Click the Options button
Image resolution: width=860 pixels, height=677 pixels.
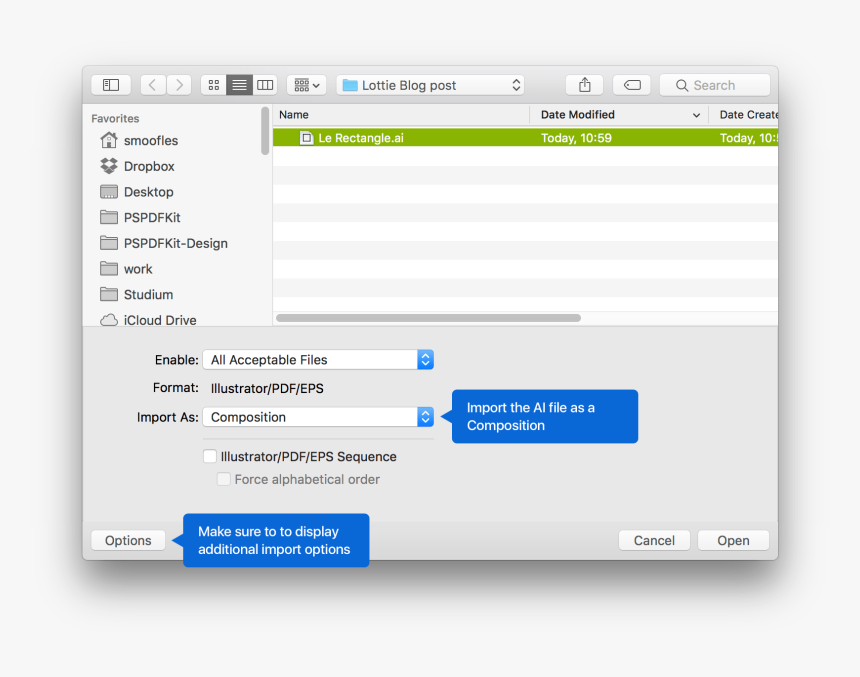pyautogui.click(x=128, y=540)
